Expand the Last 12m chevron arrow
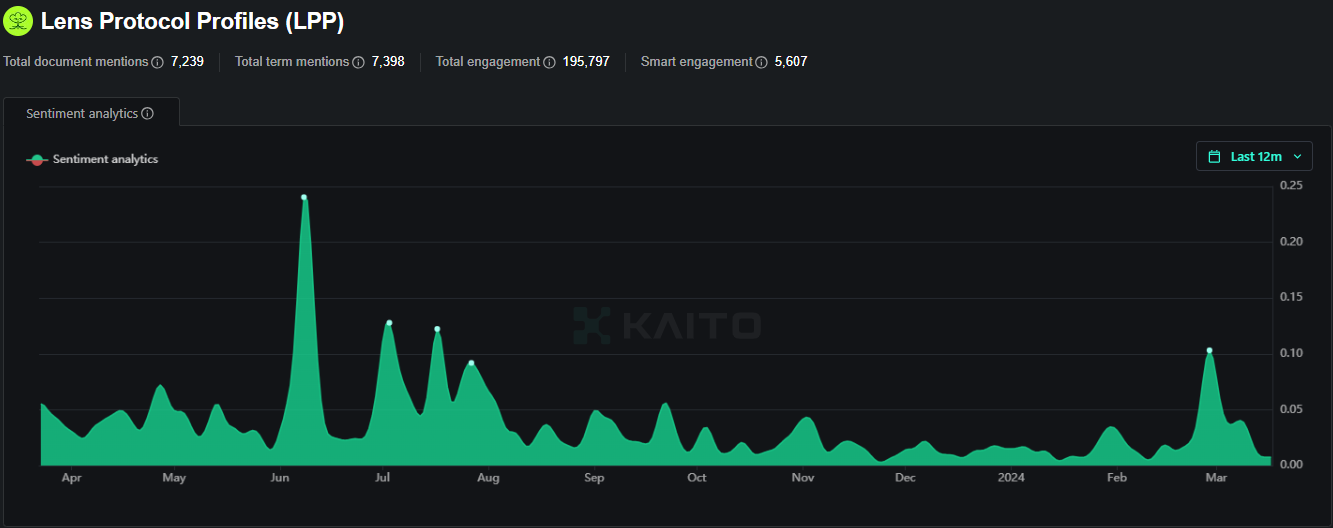 tap(1298, 156)
